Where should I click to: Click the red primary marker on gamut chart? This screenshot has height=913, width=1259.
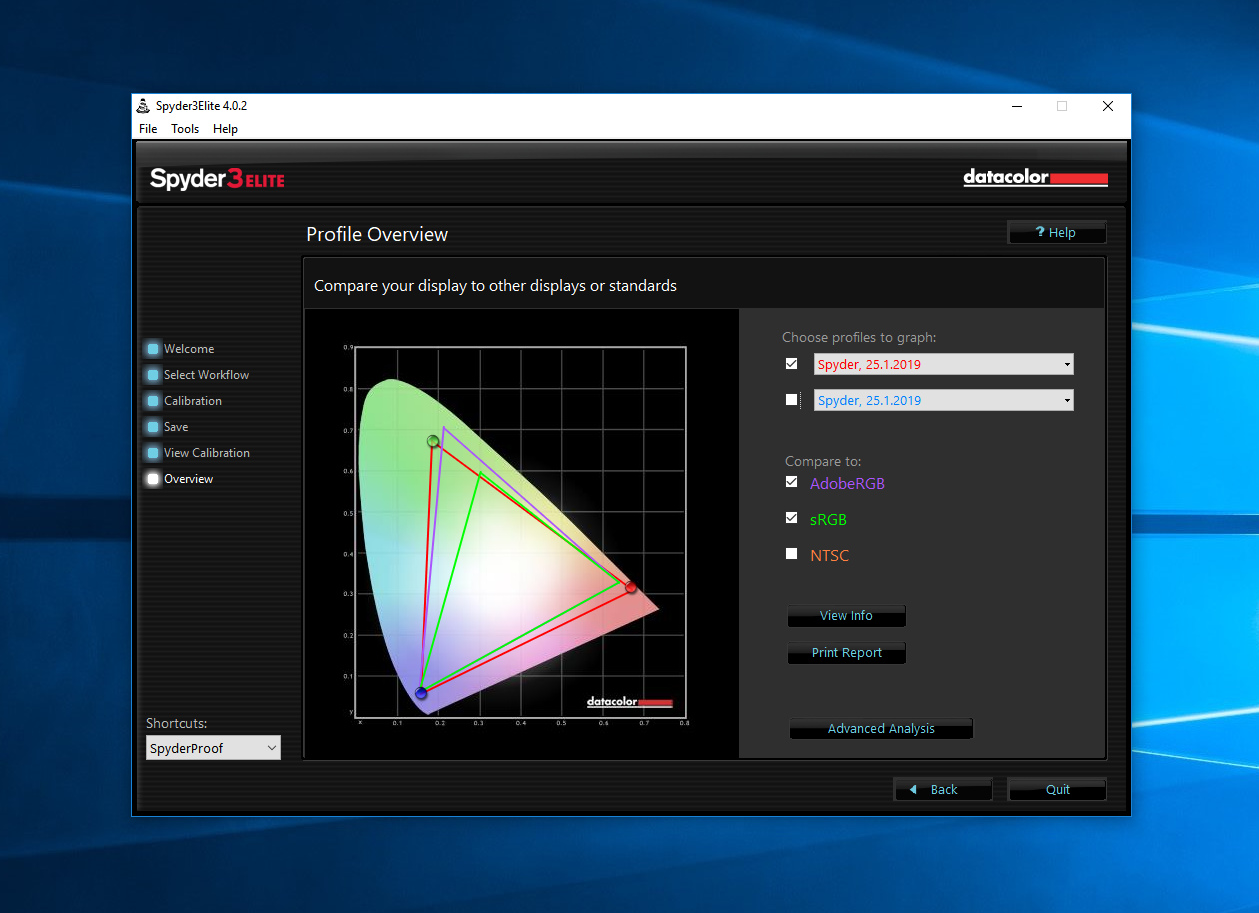[x=630, y=587]
